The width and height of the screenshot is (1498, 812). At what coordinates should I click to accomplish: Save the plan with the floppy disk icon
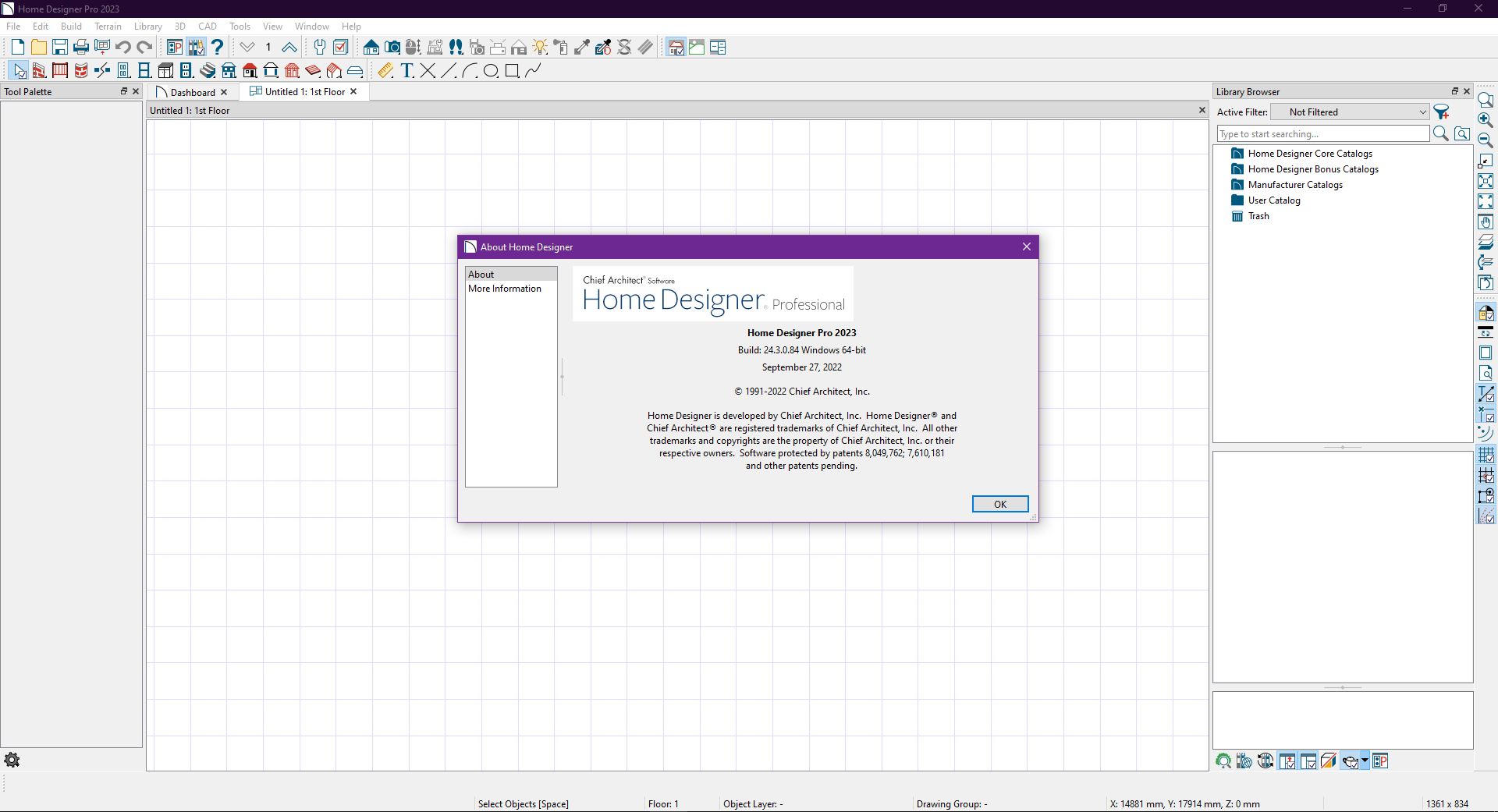(x=60, y=48)
